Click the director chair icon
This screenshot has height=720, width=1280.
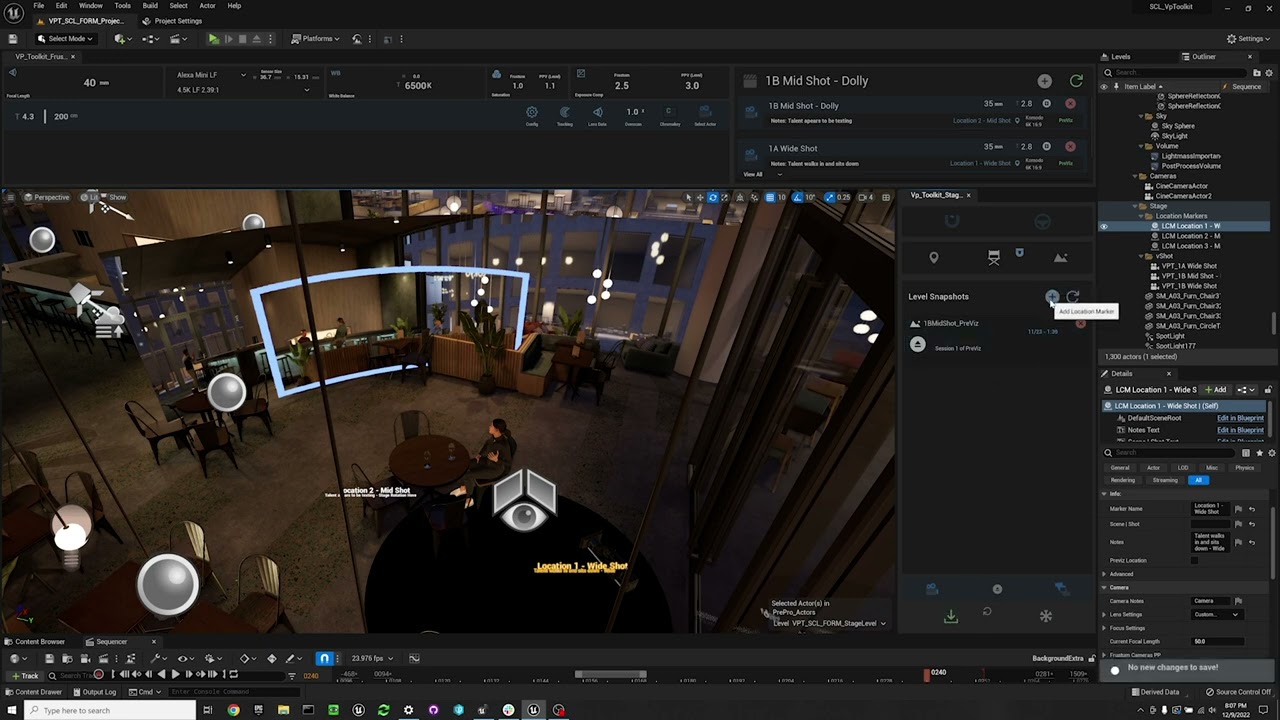[994, 258]
